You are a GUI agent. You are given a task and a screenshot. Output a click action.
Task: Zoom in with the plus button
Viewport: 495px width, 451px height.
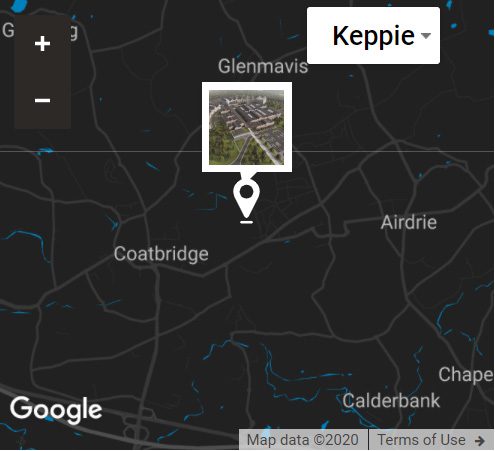click(x=42, y=44)
